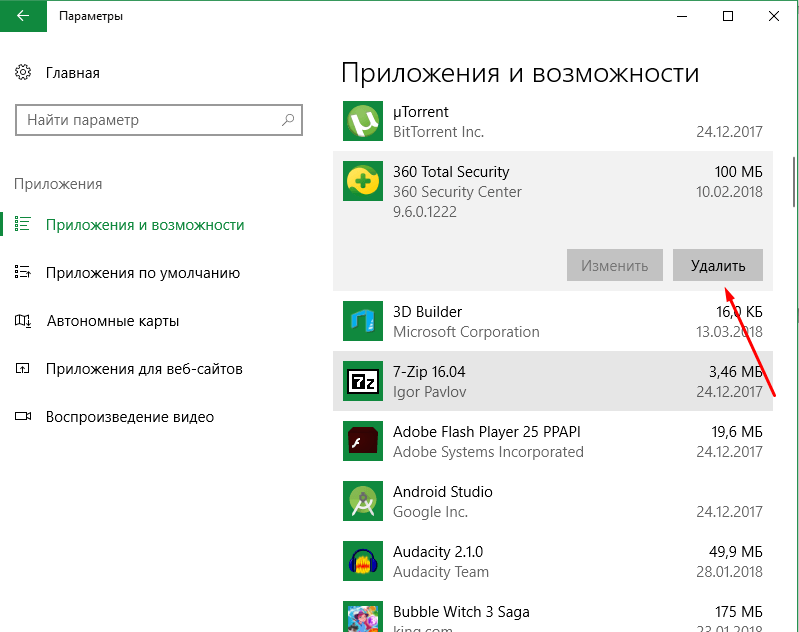Click the Воспроизведение видео camera icon
Screen dimensions: 799x632
pos(23,416)
